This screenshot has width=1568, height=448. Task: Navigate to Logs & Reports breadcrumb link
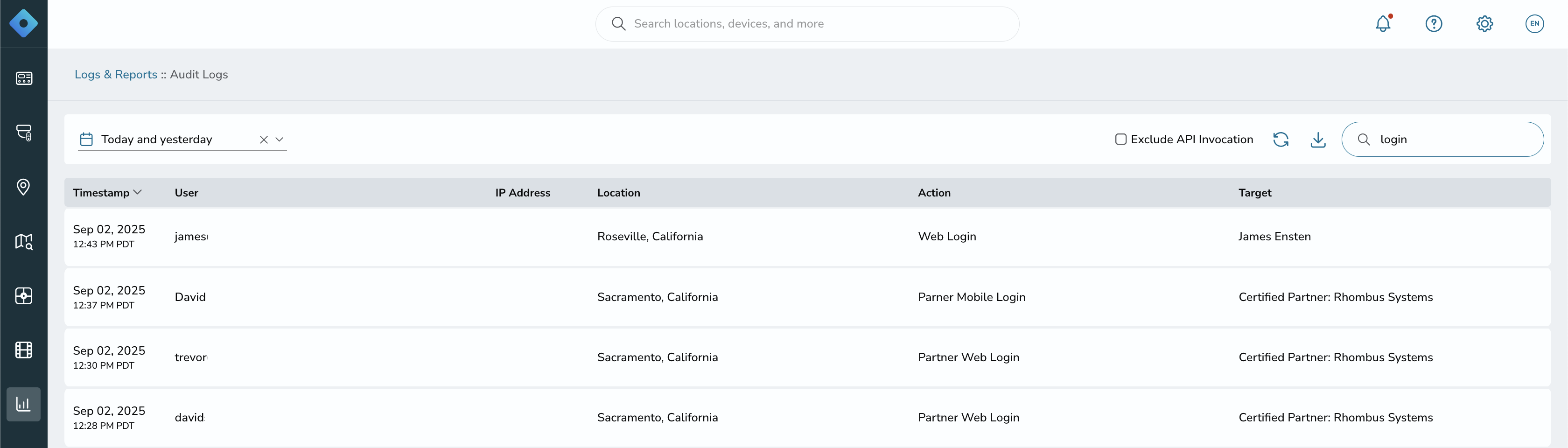115,74
